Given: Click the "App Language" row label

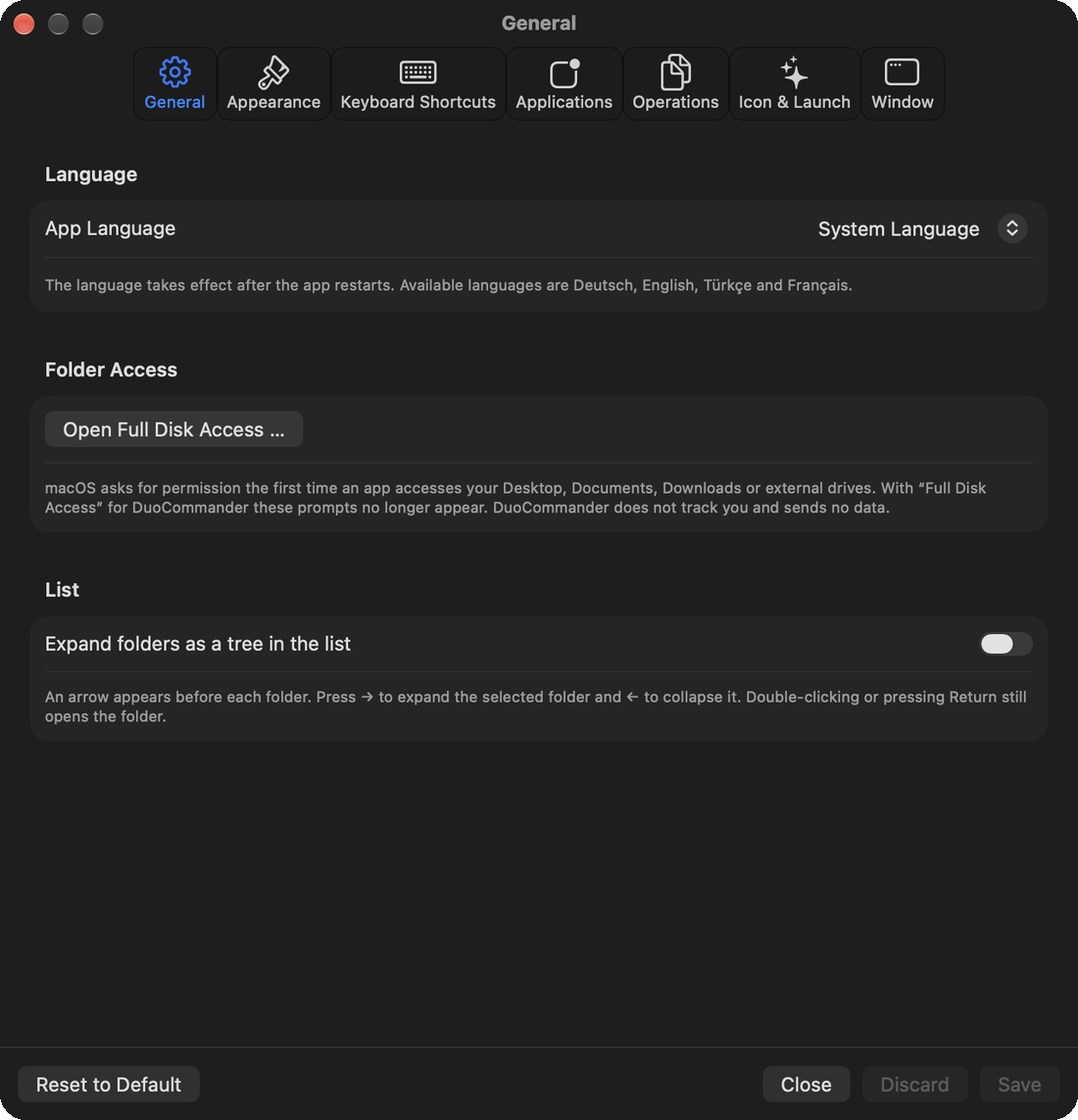Looking at the screenshot, I should pyautogui.click(x=110, y=228).
